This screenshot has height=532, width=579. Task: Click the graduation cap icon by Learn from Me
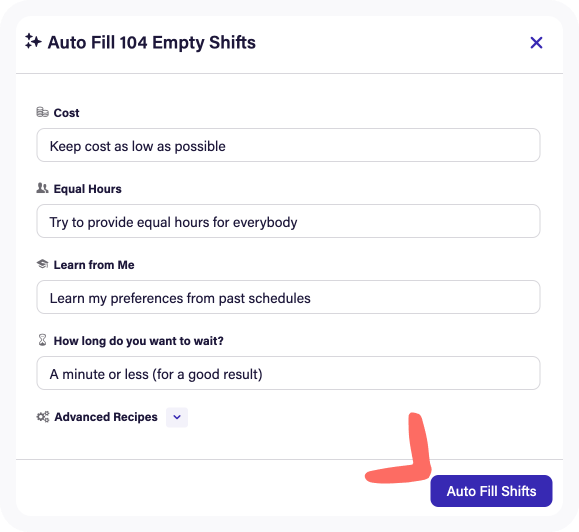point(42,264)
